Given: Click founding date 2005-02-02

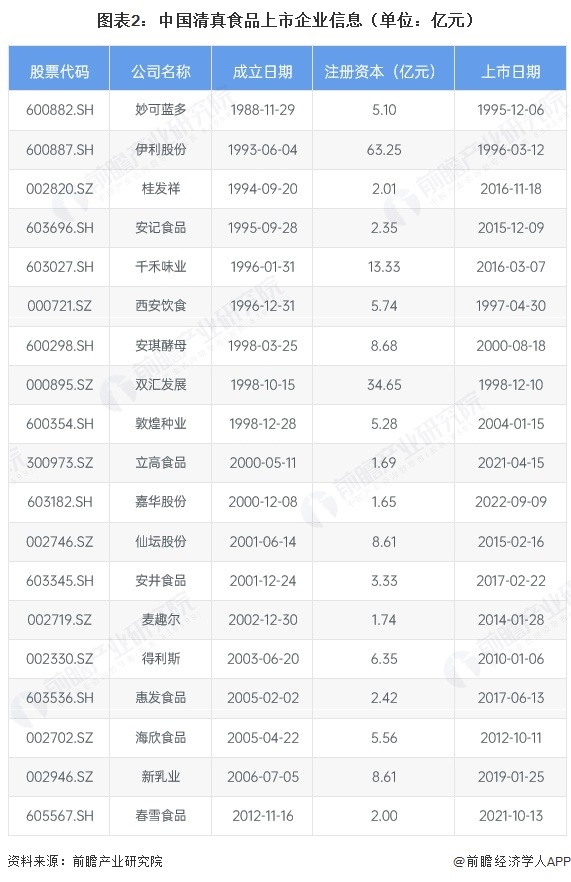Looking at the screenshot, I should pos(263,698).
